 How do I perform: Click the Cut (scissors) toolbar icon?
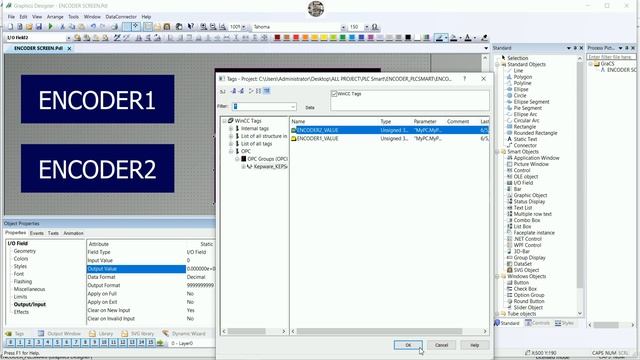tap(62, 27)
